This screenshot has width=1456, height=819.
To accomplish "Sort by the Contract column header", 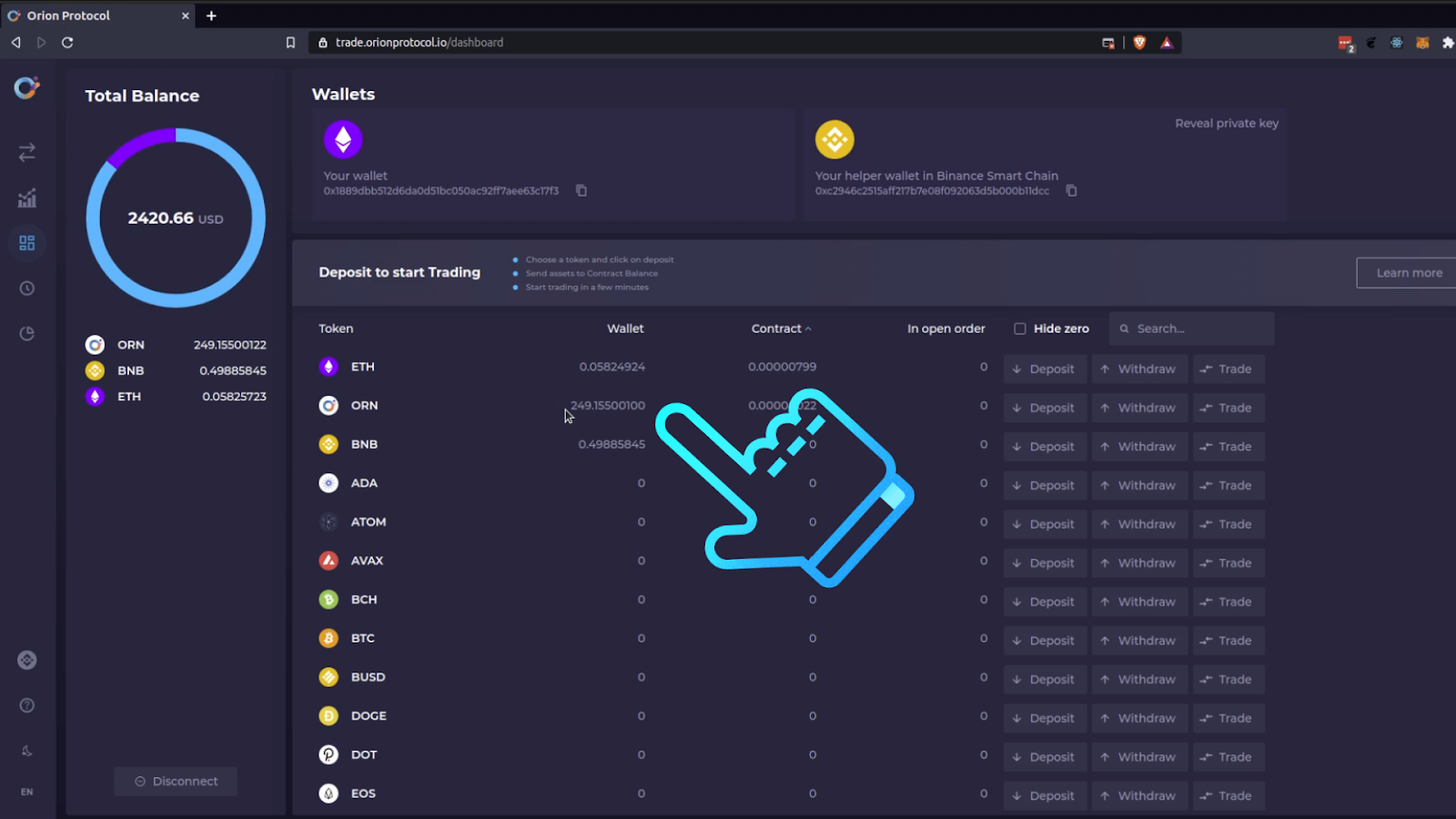I will pos(781,329).
